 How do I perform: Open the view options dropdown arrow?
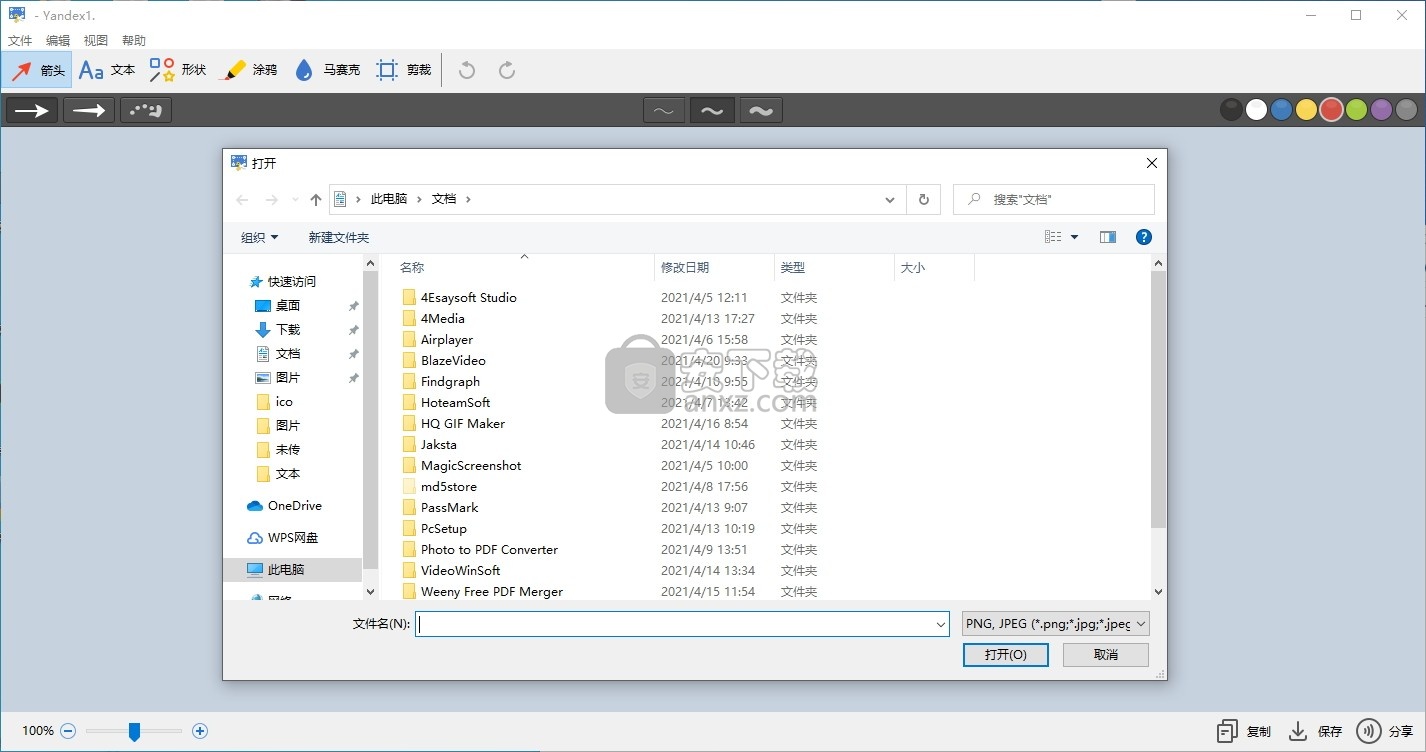click(x=1075, y=237)
